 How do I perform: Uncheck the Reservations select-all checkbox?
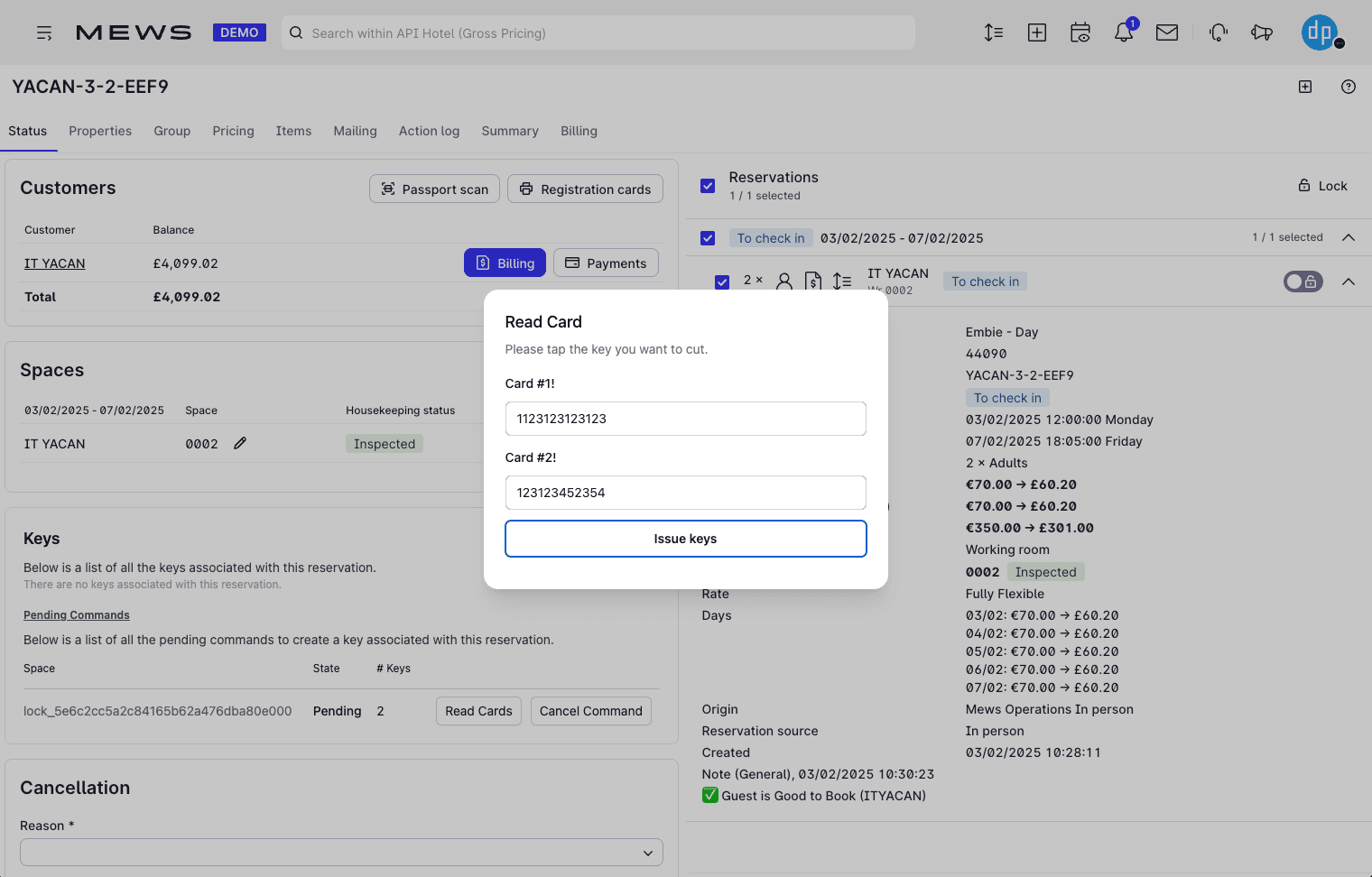tap(708, 186)
